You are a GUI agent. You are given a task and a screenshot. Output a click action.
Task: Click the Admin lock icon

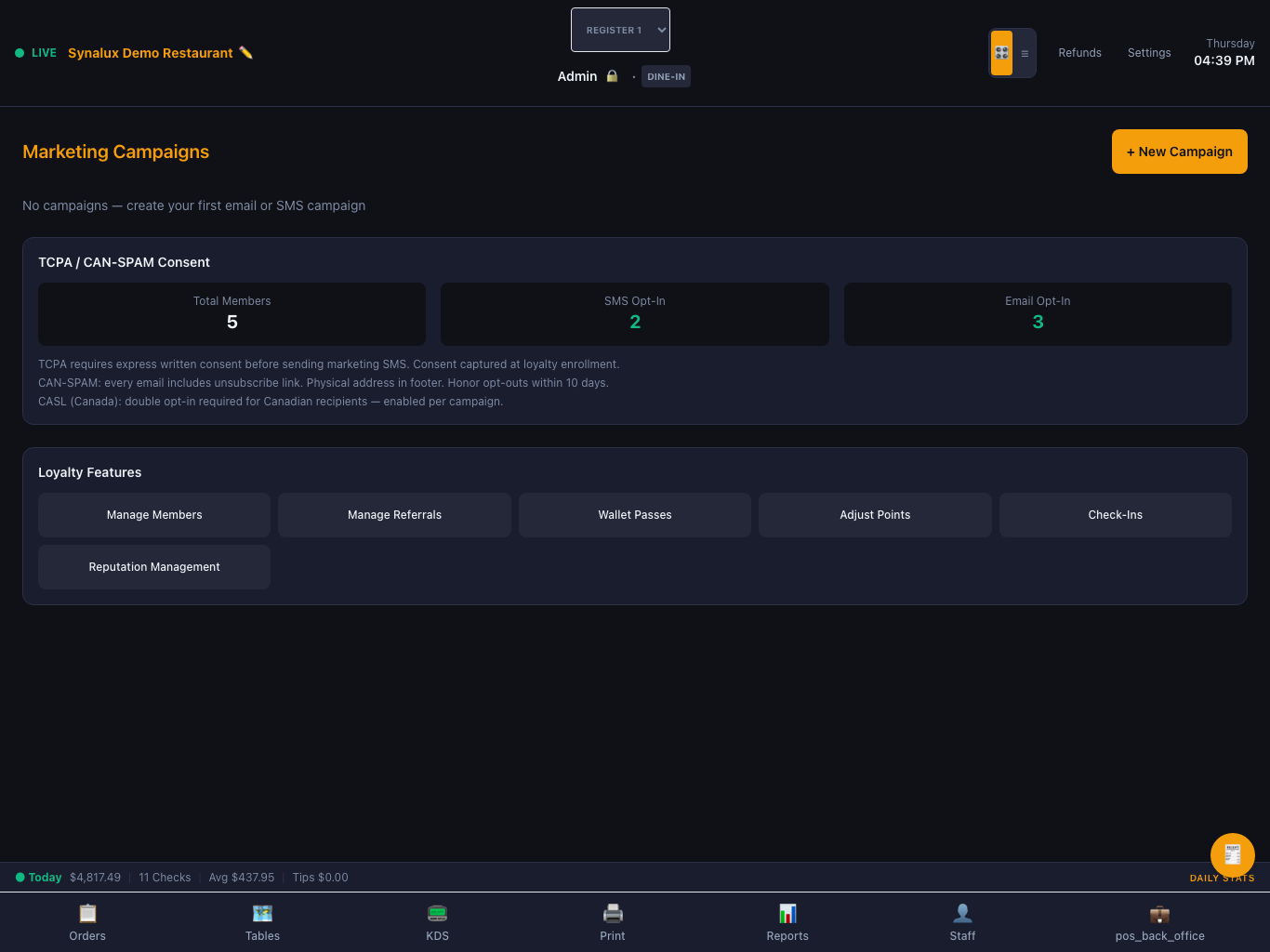click(612, 76)
